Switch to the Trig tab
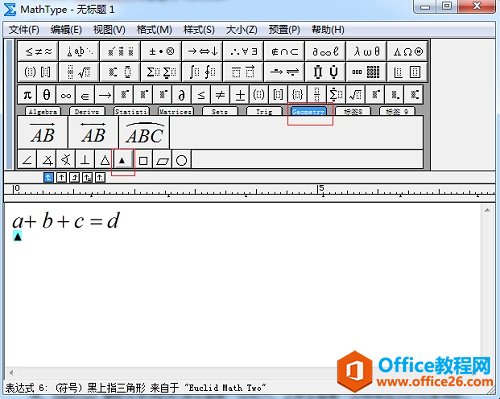 pyautogui.click(x=264, y=111)
